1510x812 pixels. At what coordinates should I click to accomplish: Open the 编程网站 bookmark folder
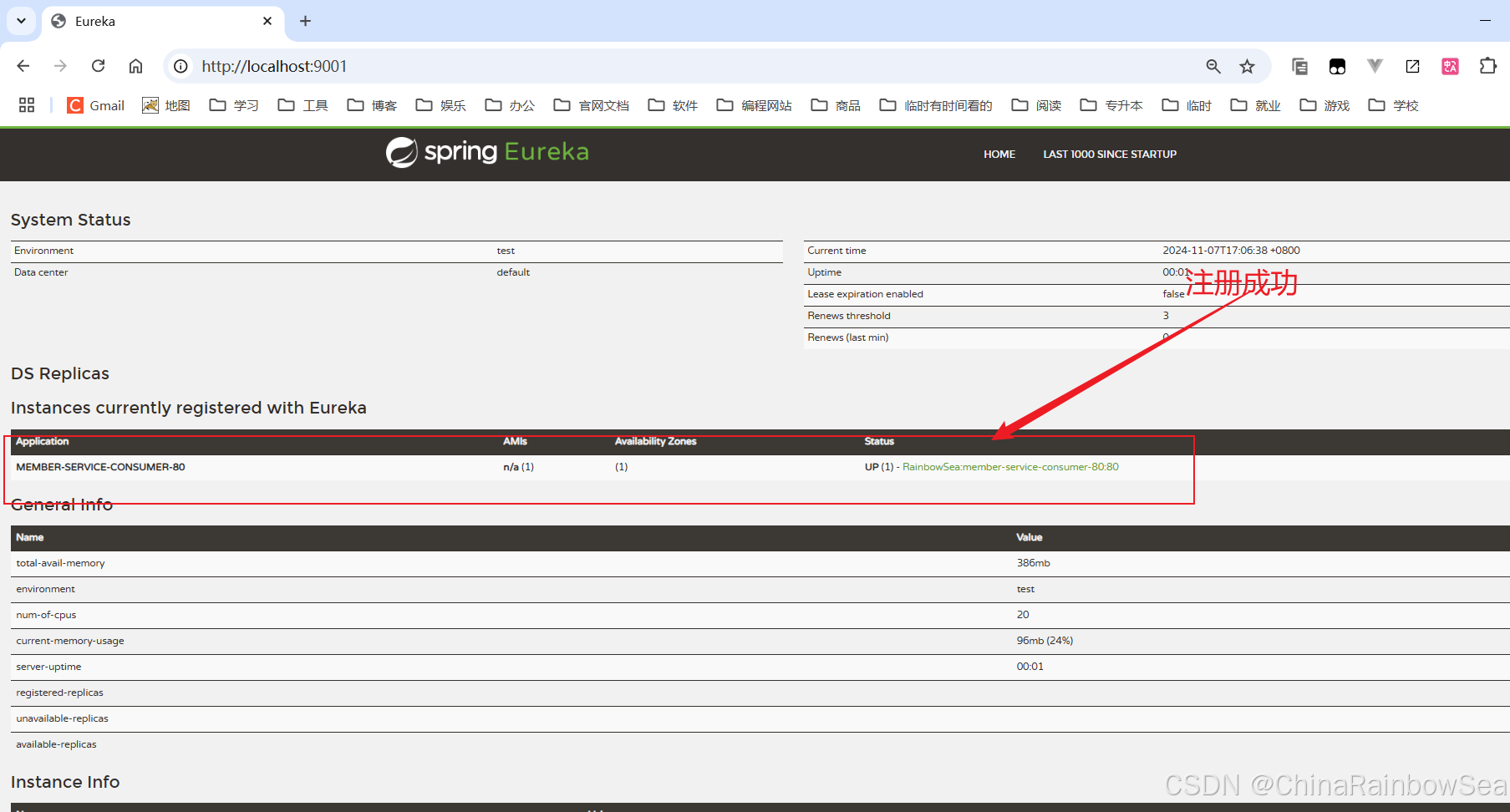(754, 105)
